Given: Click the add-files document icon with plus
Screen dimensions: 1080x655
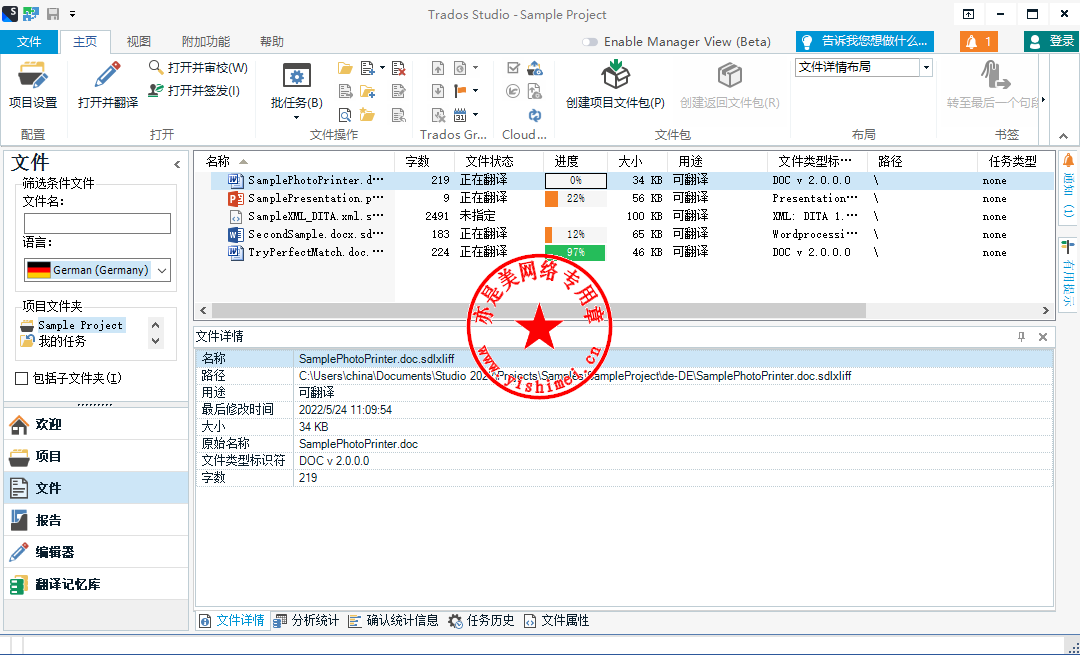Looking at the screenshot, I should [x=368, y=68].
